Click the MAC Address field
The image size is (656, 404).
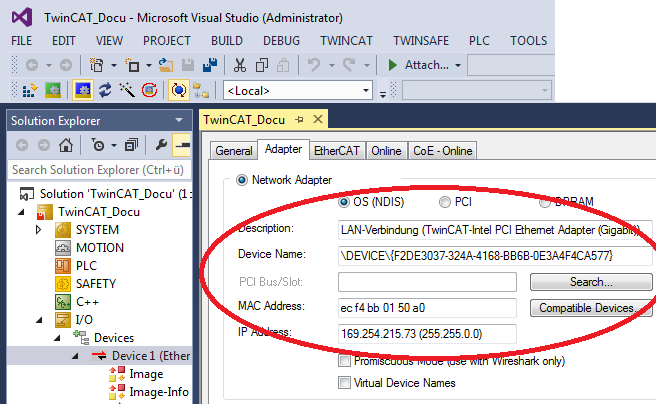[x=427, y=308]
